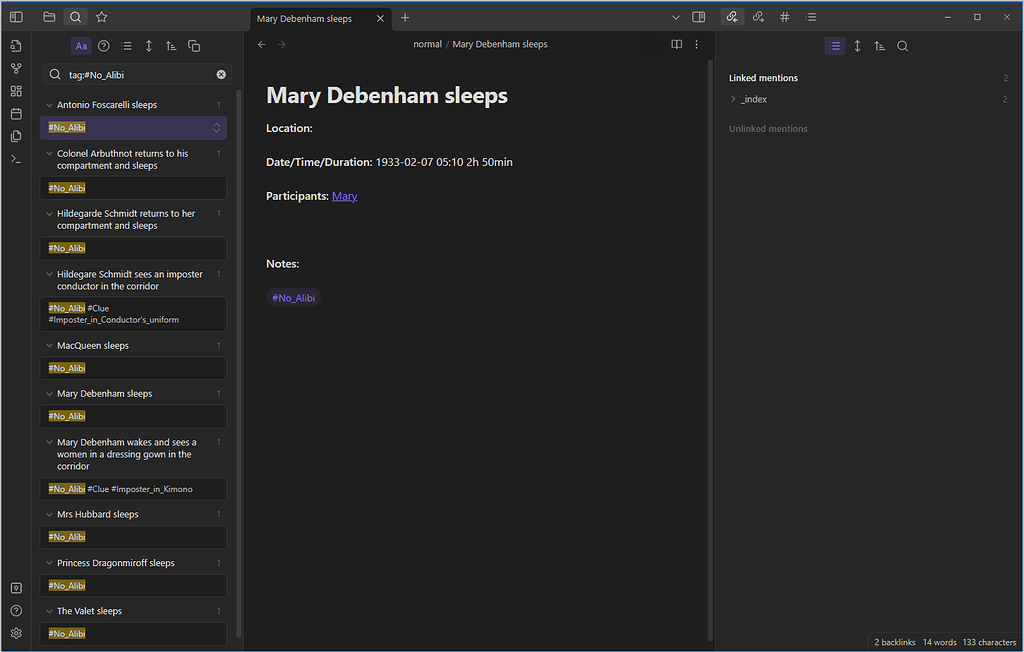
Task: Open the note options three-dot menu
Action: (697, 44)
